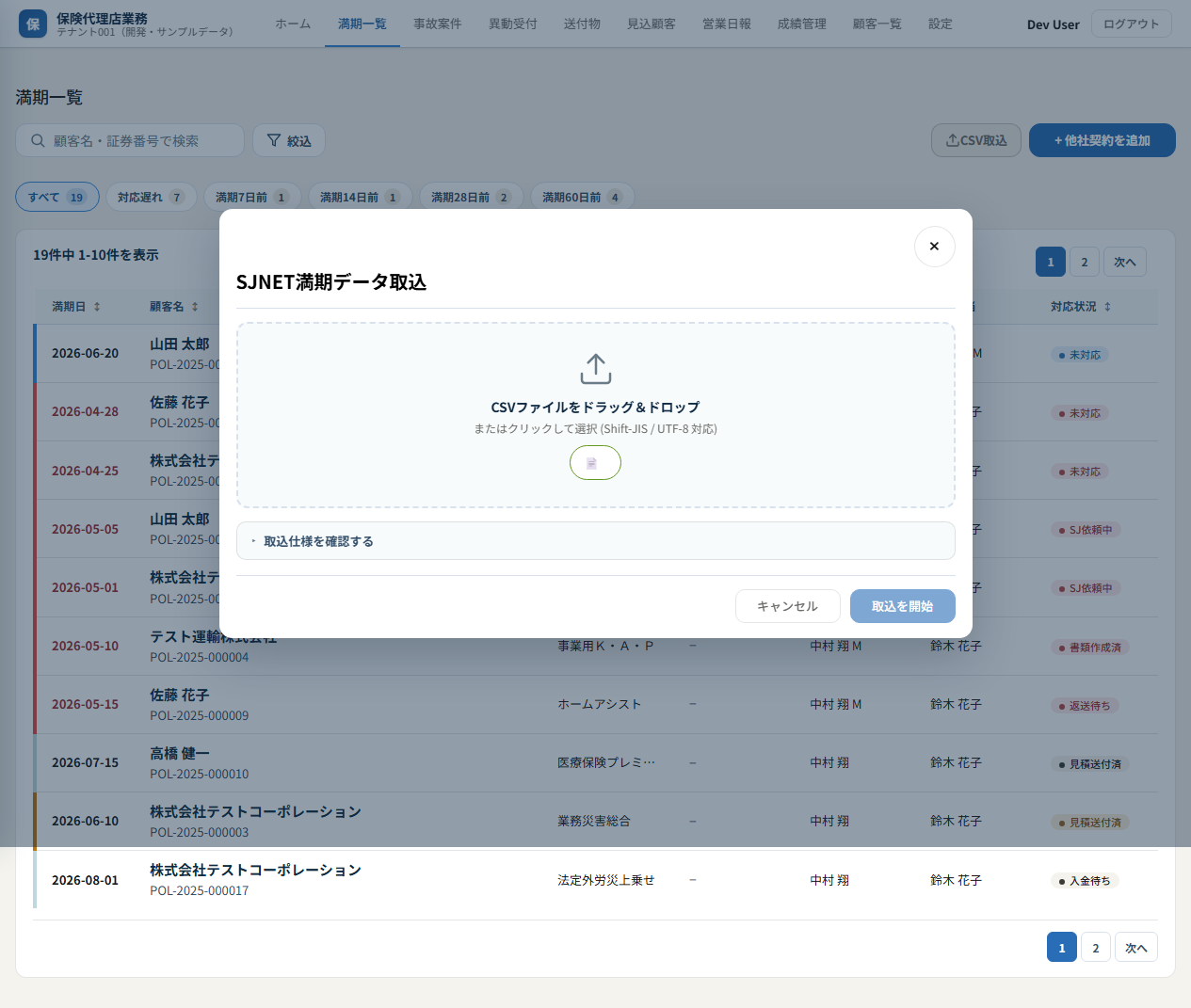Sort by 満期日 column sort icon
This screenshot has width=1191, height=1008.
[97, 307]
